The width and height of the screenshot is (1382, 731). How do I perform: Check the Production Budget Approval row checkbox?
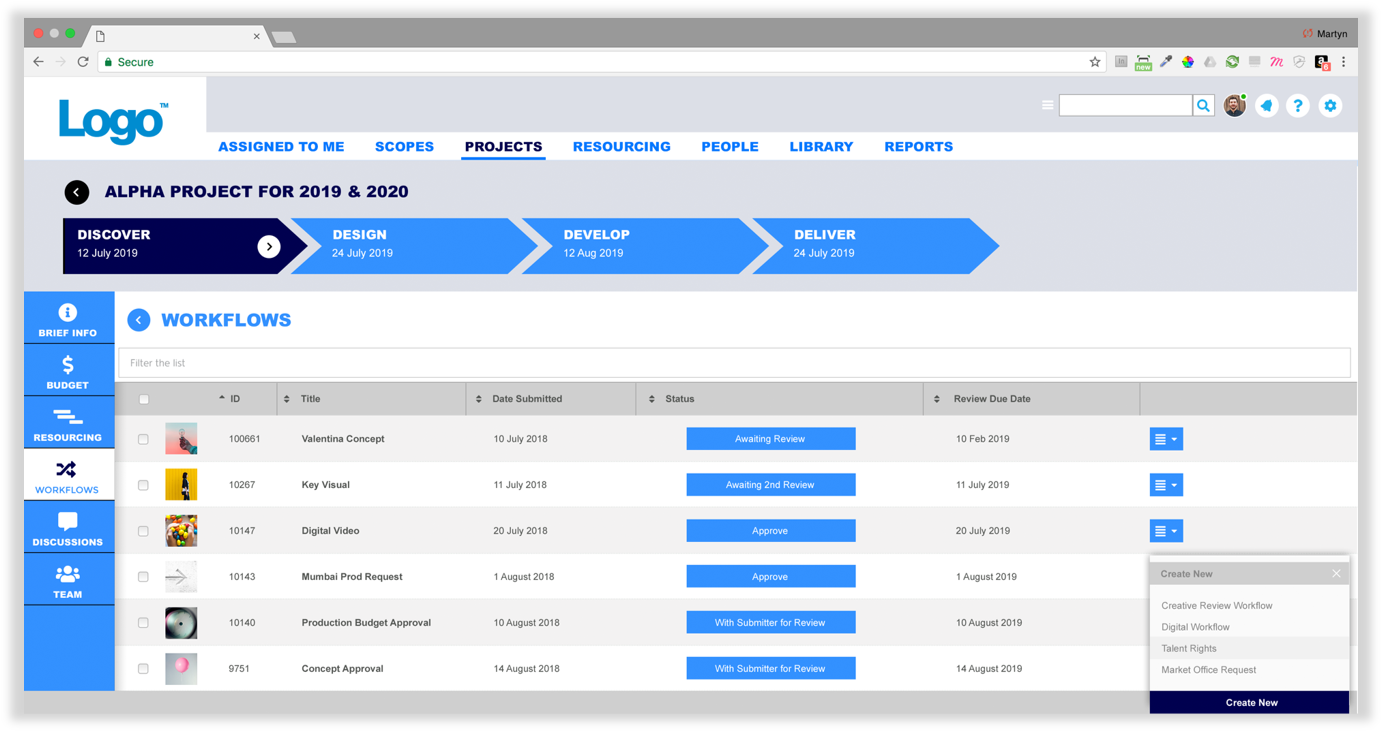point(143,623)
